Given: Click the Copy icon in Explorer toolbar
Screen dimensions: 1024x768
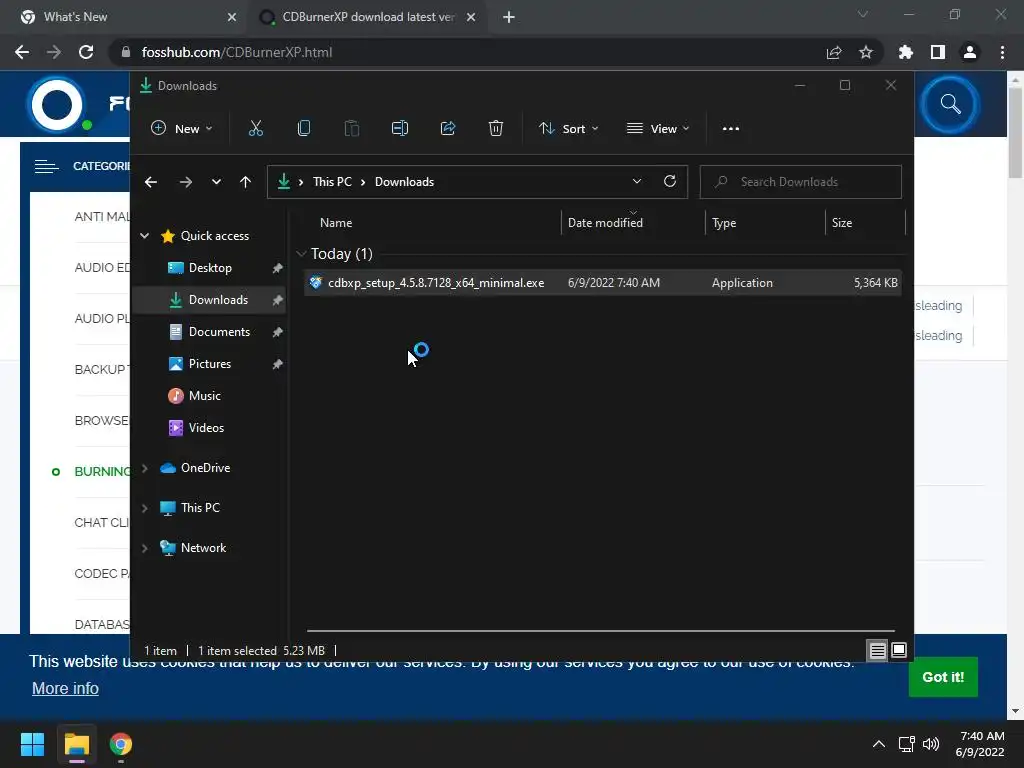Looking at the screenshot, I should click(304, 129).
